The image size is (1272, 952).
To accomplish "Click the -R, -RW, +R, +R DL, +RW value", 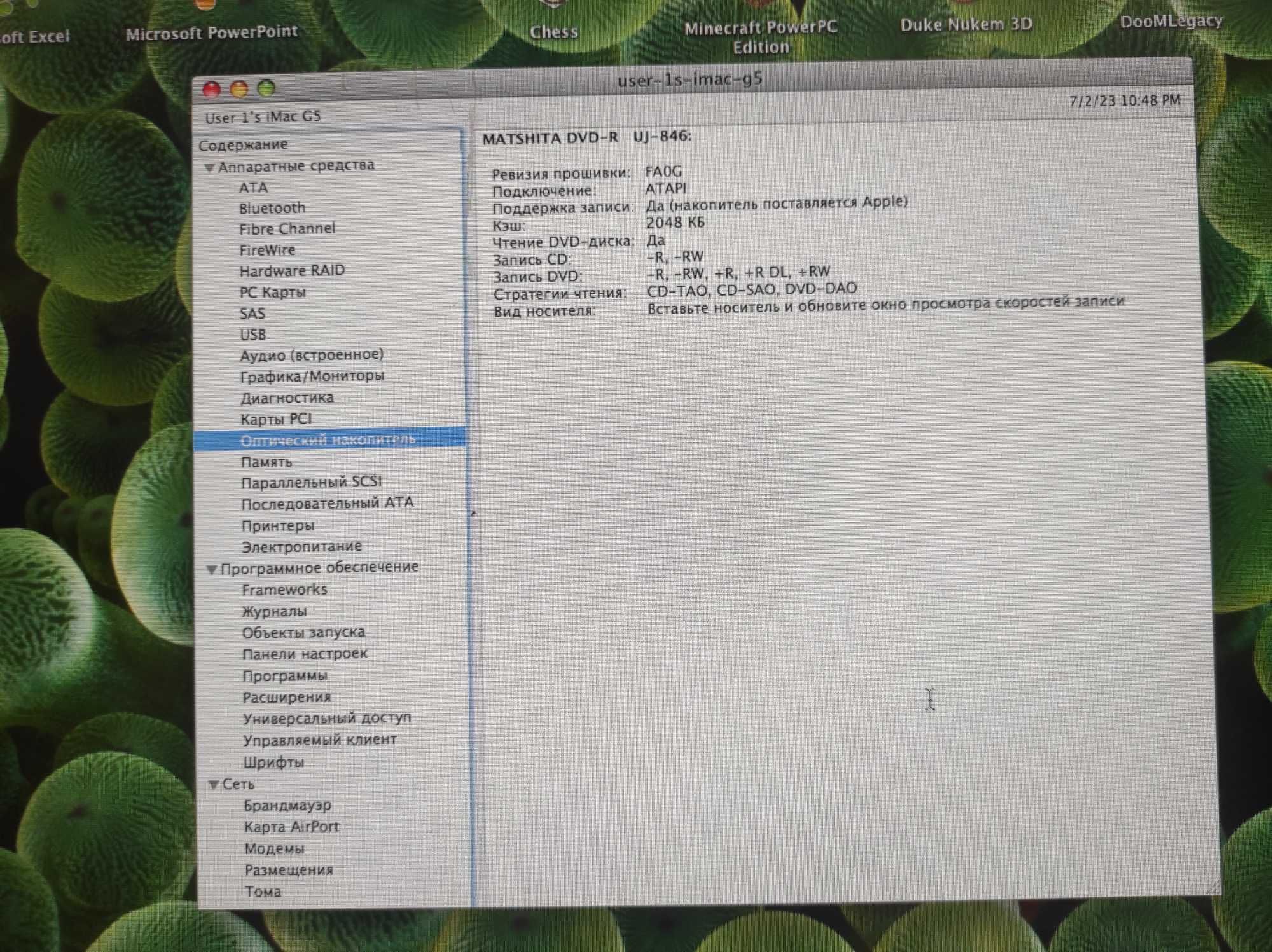I will click(x=738, y=272).
